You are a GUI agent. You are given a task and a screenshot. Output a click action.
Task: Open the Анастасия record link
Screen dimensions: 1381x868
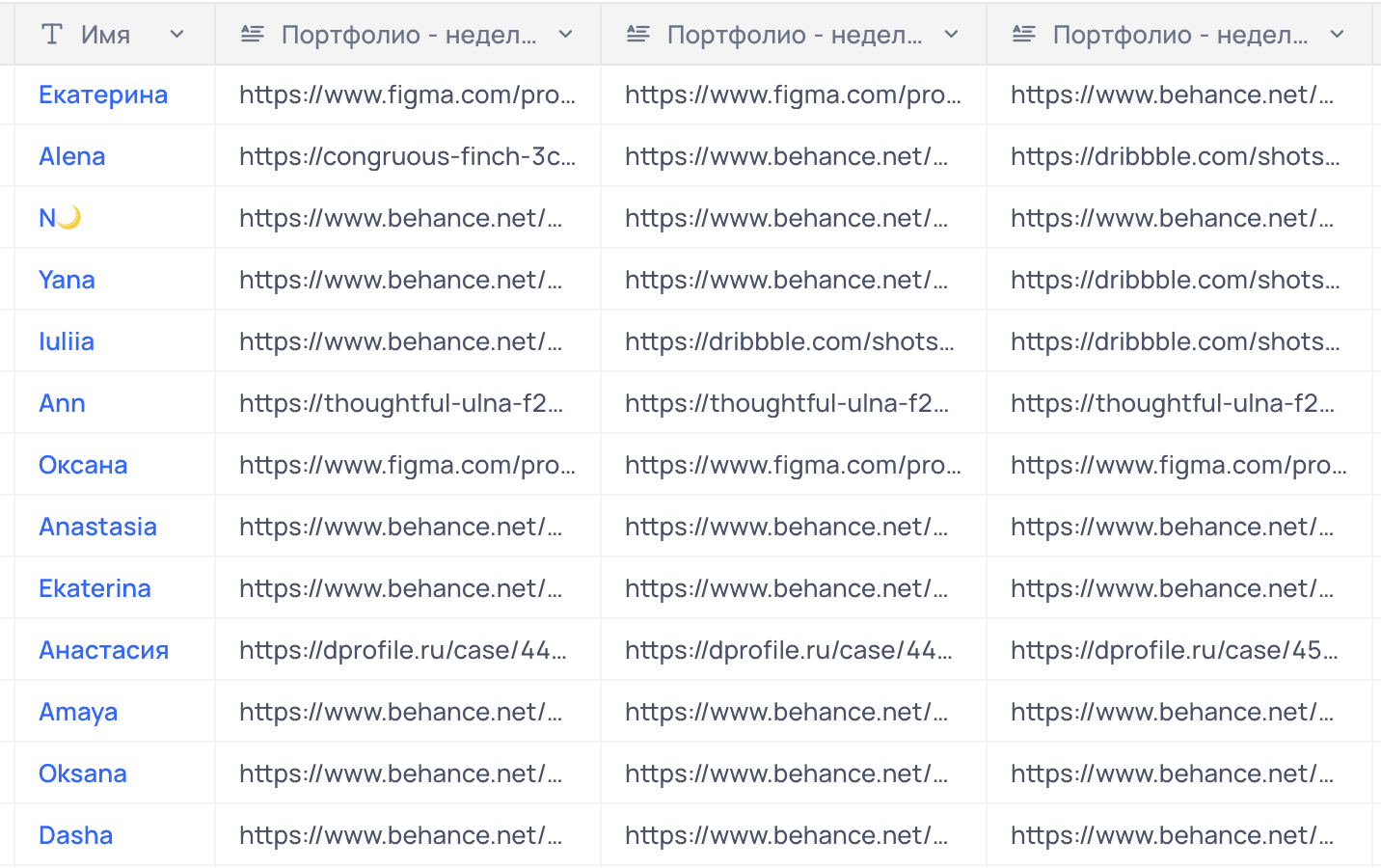pos(104,650)
